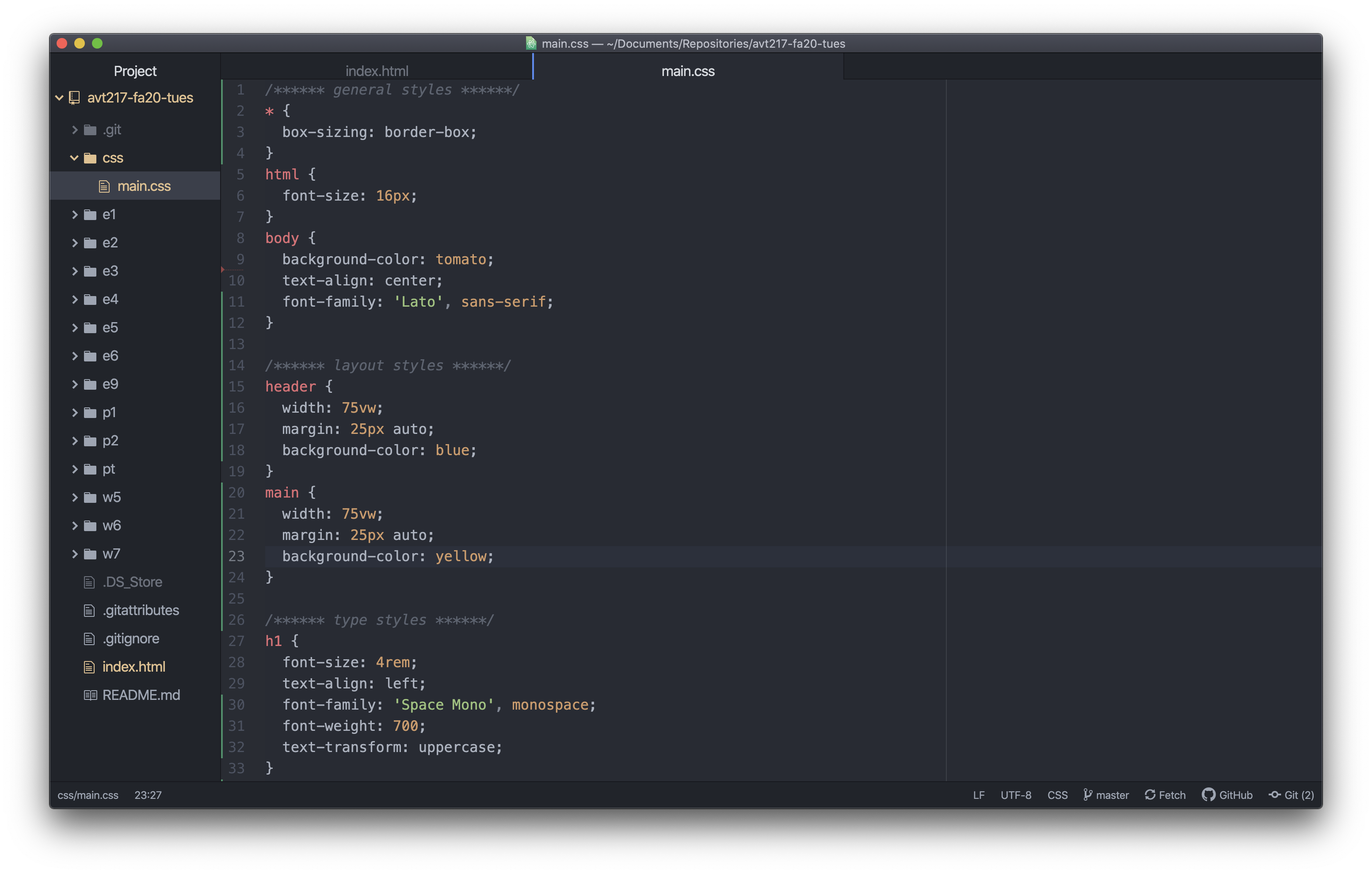This screenshot has height=874, width=1372.
Task: Change the LF line ending setting
Action: [x=979, y=795]
